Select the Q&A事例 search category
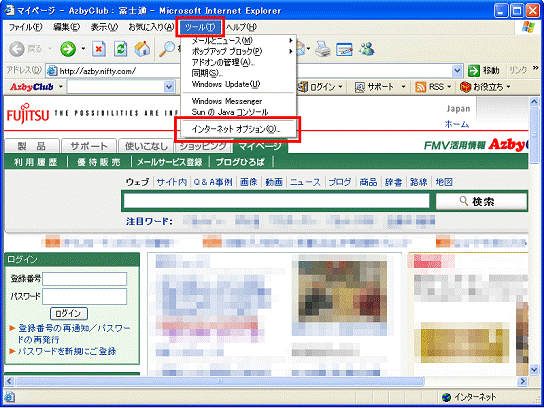This screenshot has height=408, width=544. [x=213, y=182]
